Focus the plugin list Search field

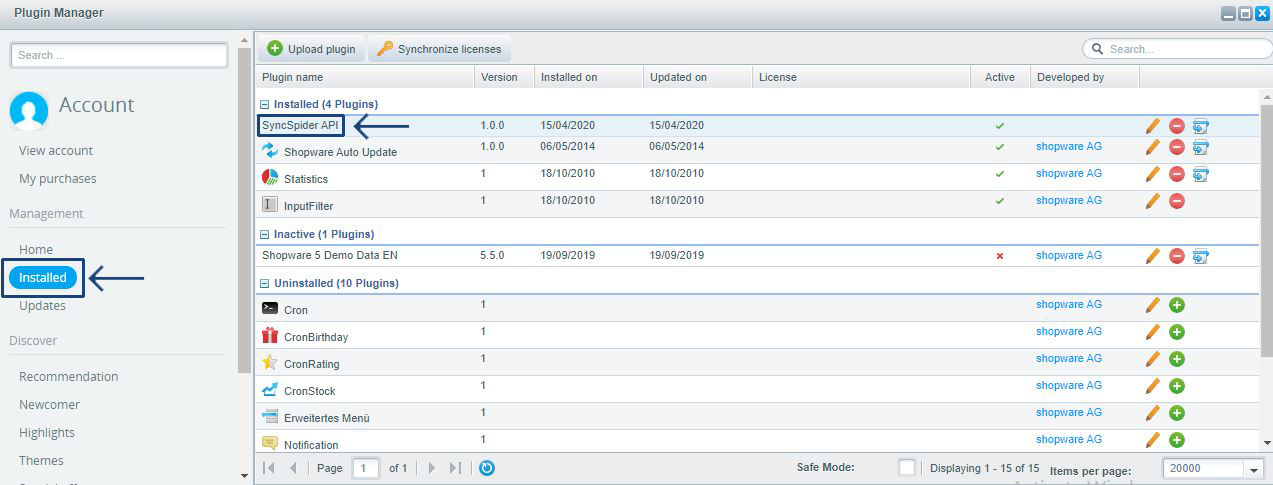point(1177,49)
